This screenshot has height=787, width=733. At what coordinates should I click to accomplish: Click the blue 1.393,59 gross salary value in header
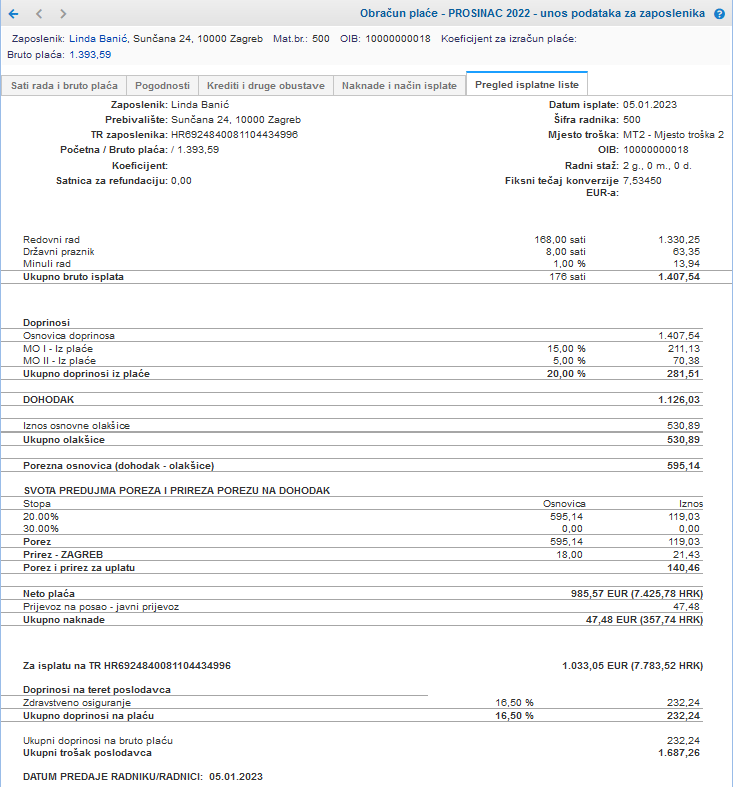click(x=90, y=54)
